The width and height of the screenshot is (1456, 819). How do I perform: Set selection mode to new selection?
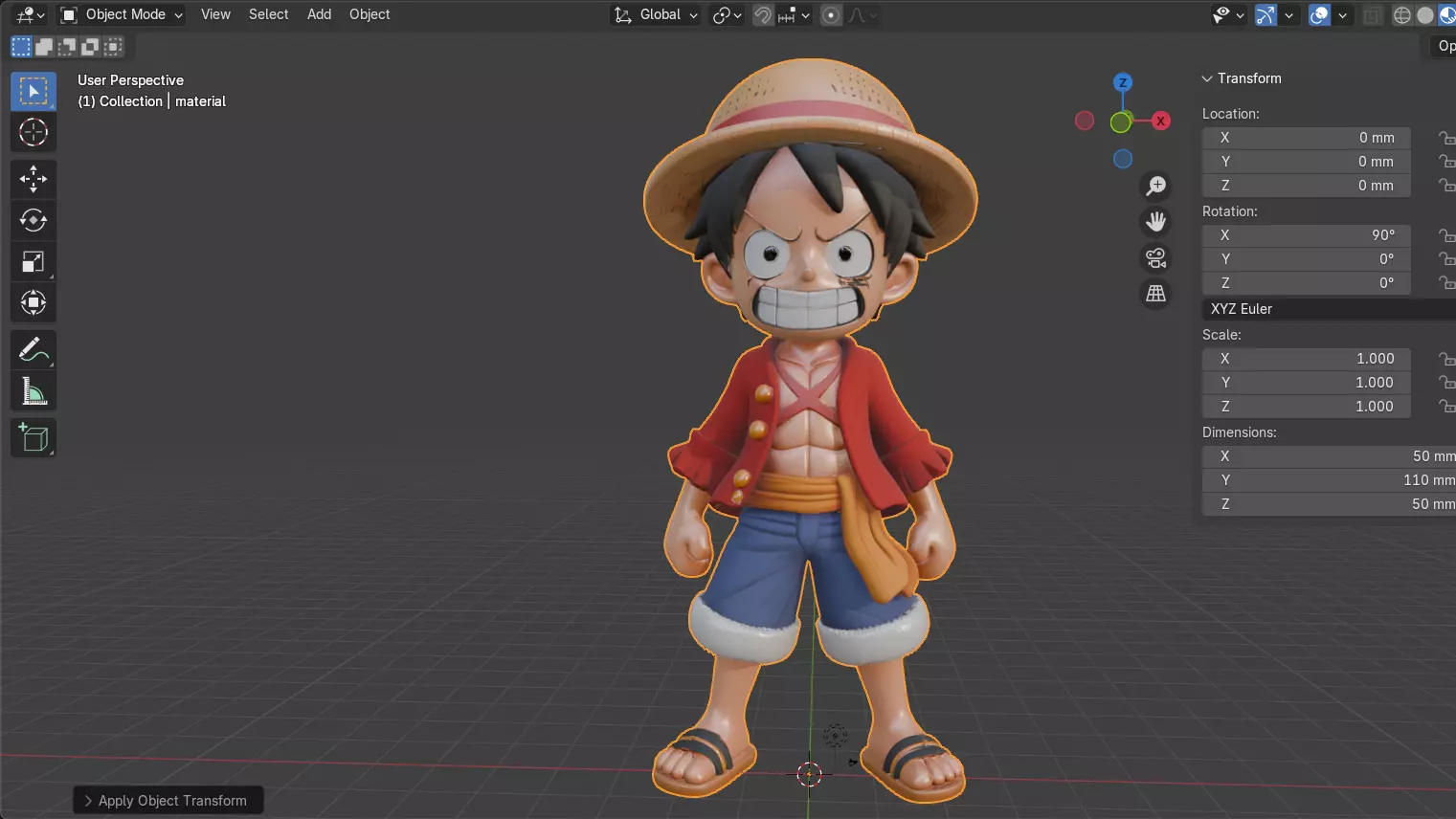(x=21, y=46)
